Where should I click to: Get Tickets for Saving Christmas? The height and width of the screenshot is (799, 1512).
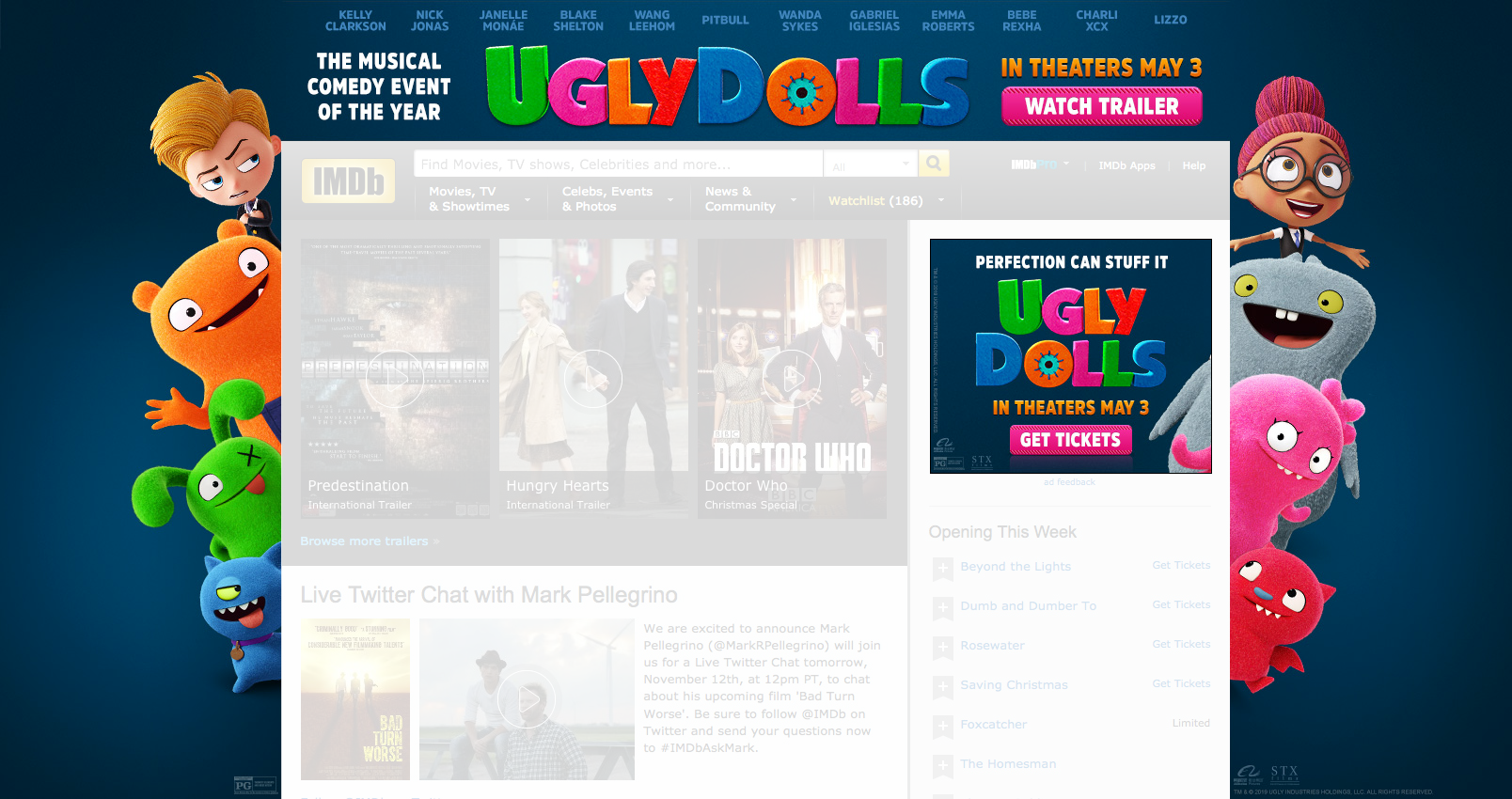click(x=1181, y=683)
